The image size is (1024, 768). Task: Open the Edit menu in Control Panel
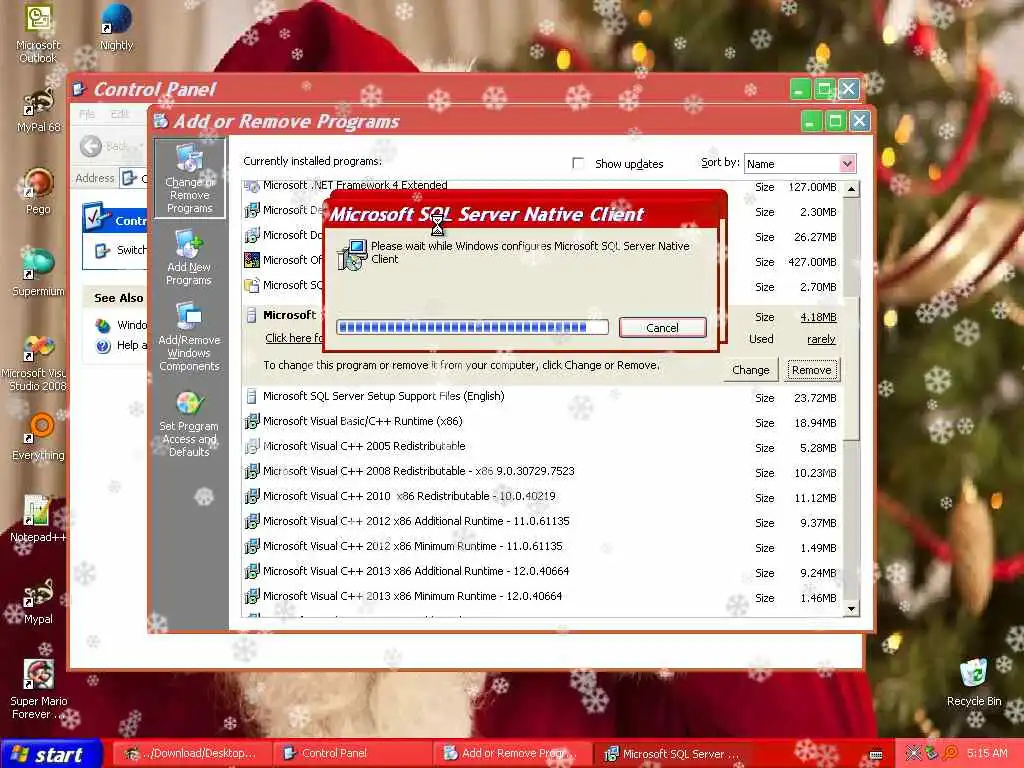(x=120, y=114)
